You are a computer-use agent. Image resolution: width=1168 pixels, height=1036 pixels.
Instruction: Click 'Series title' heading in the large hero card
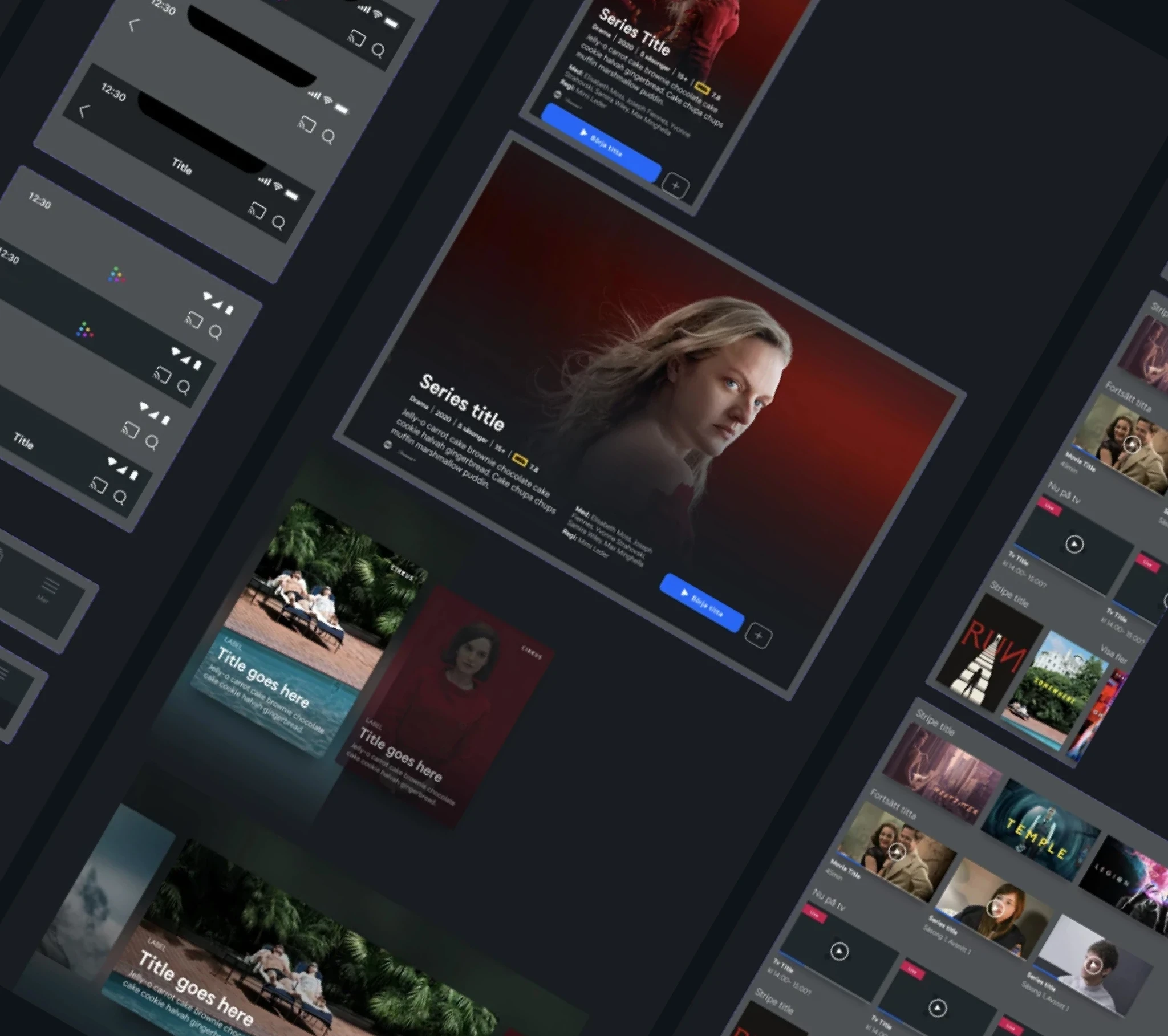pos(462,403)
